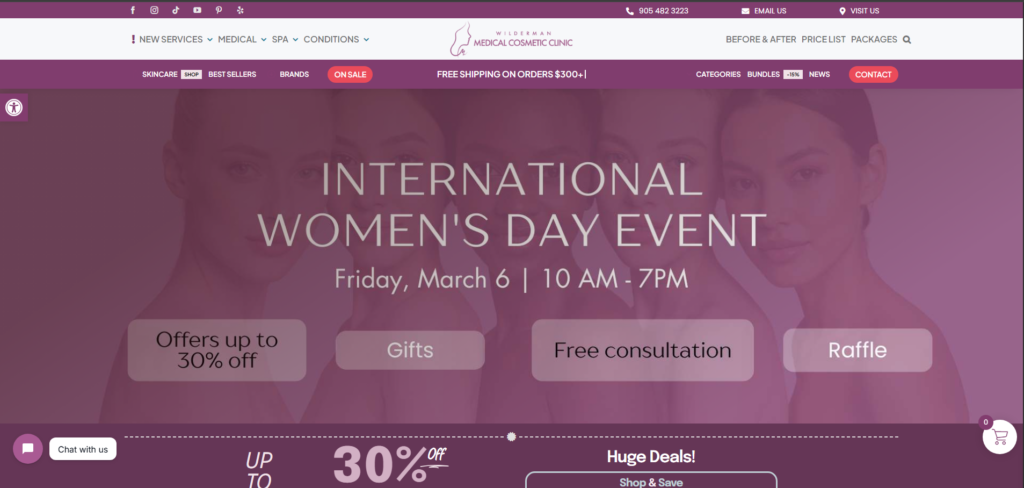Open the chat bubble icon
This screenshot has height=488, width=1024.
(28, 449)
